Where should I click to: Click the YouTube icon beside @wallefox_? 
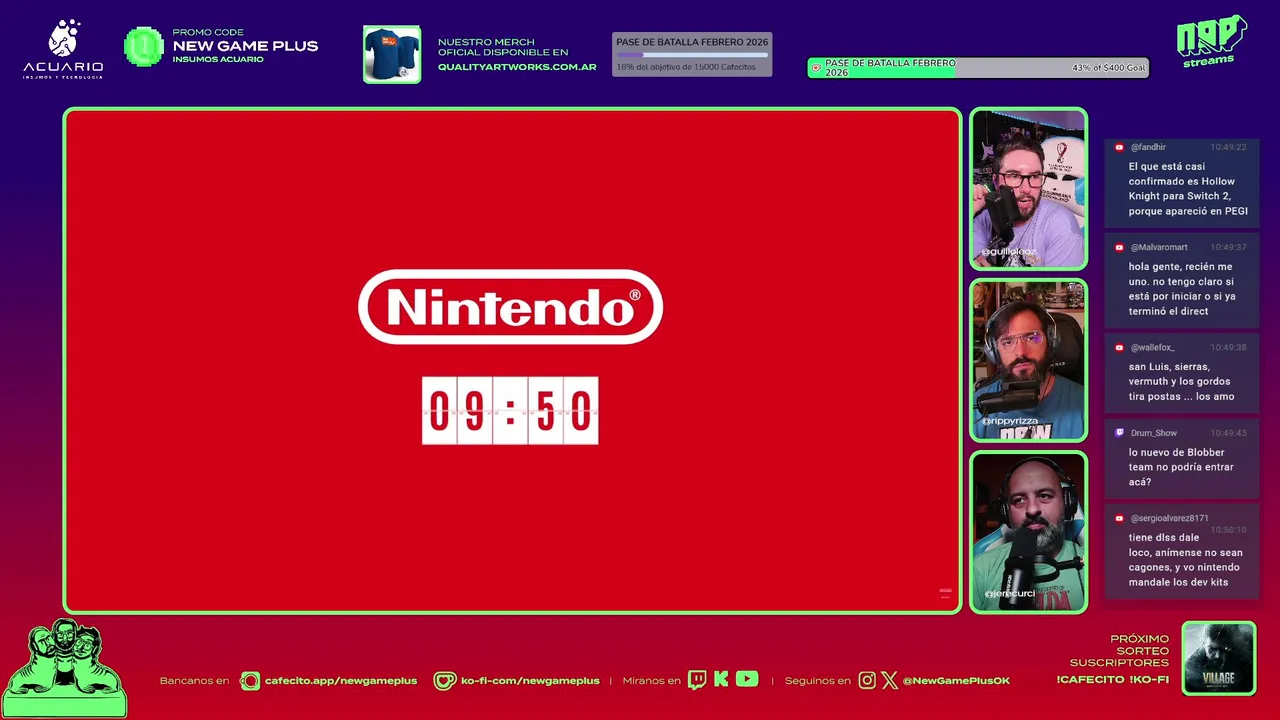(x=1119, y=347)
